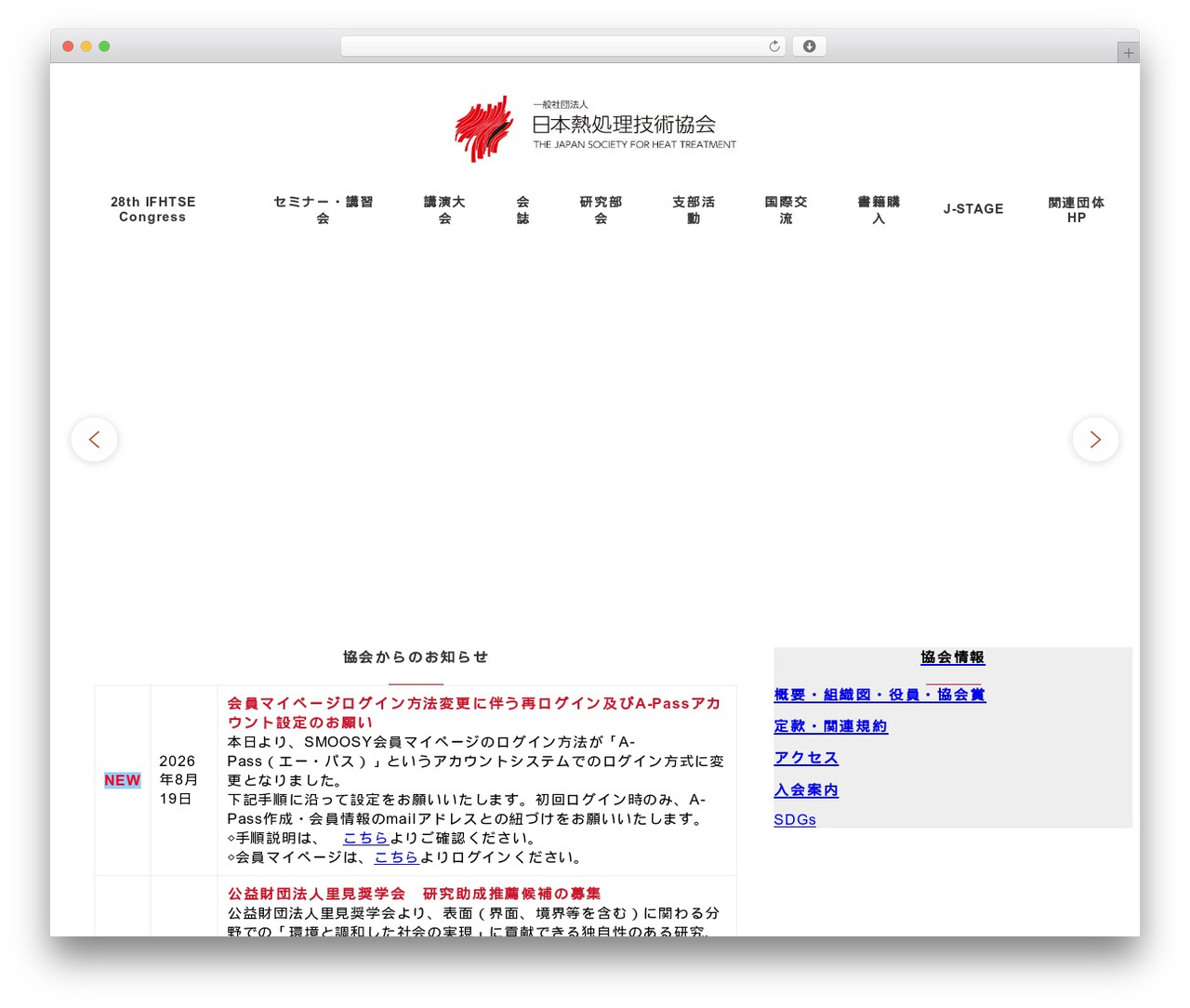Open the J-STAGE menu item

[973, 209]
